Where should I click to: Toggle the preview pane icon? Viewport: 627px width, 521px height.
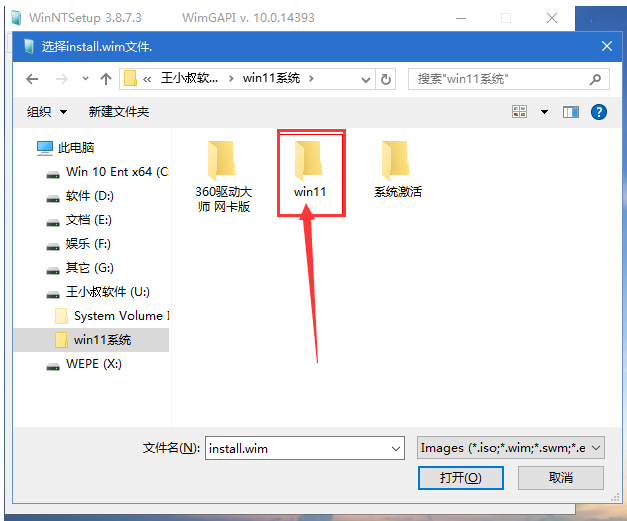click(x=571, y=112)
